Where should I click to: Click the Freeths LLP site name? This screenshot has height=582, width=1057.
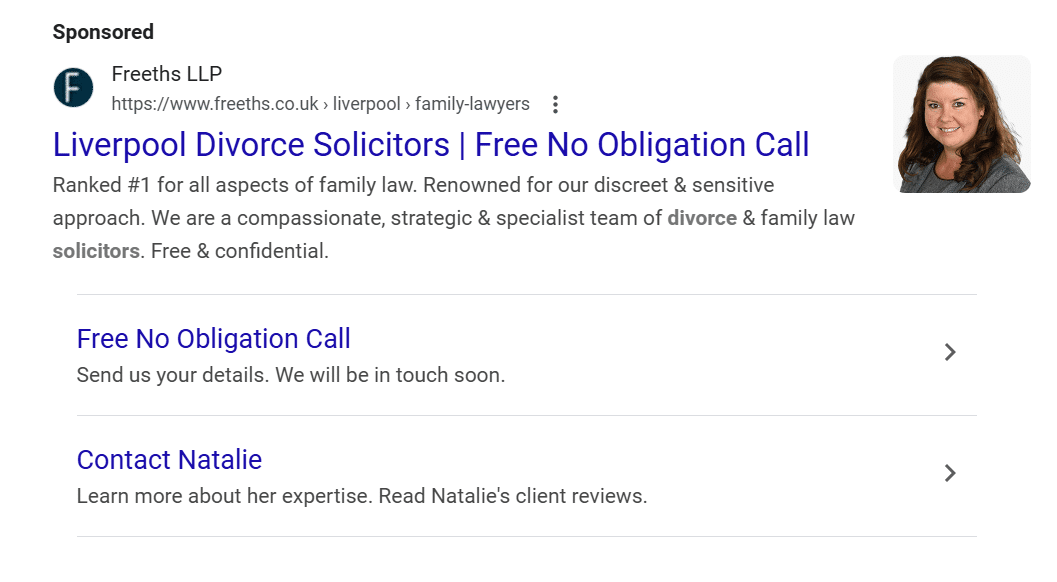166,74
